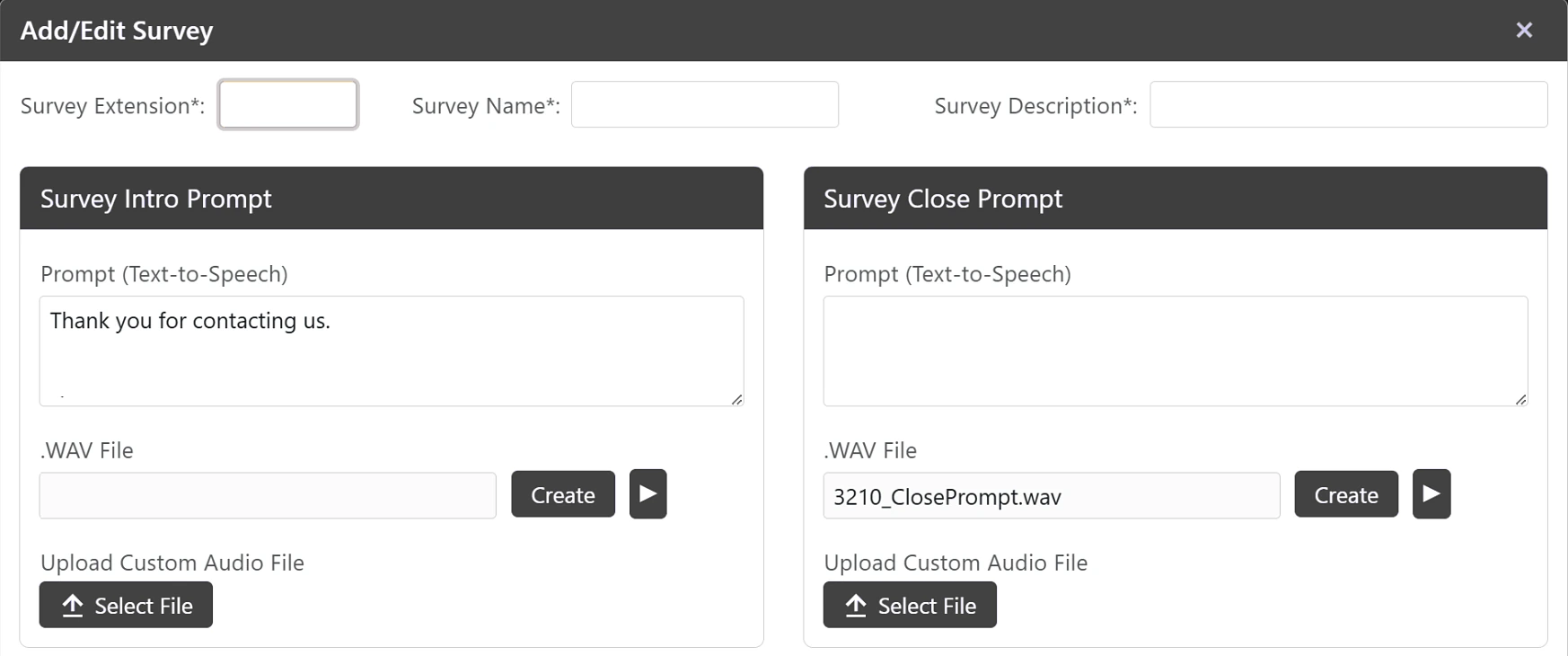Click Upload Custom Audio File label in Close panel

coord(956,563)
